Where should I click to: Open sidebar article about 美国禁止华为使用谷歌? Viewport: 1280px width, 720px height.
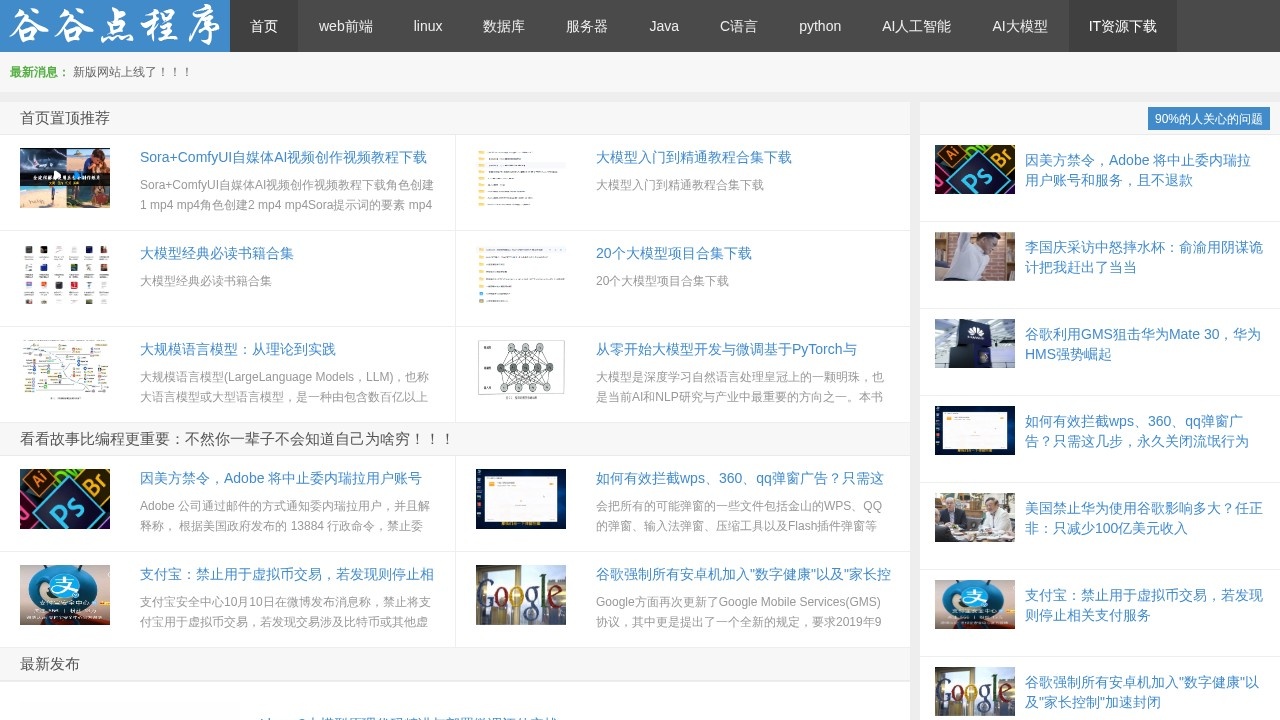click(1143, 518)
